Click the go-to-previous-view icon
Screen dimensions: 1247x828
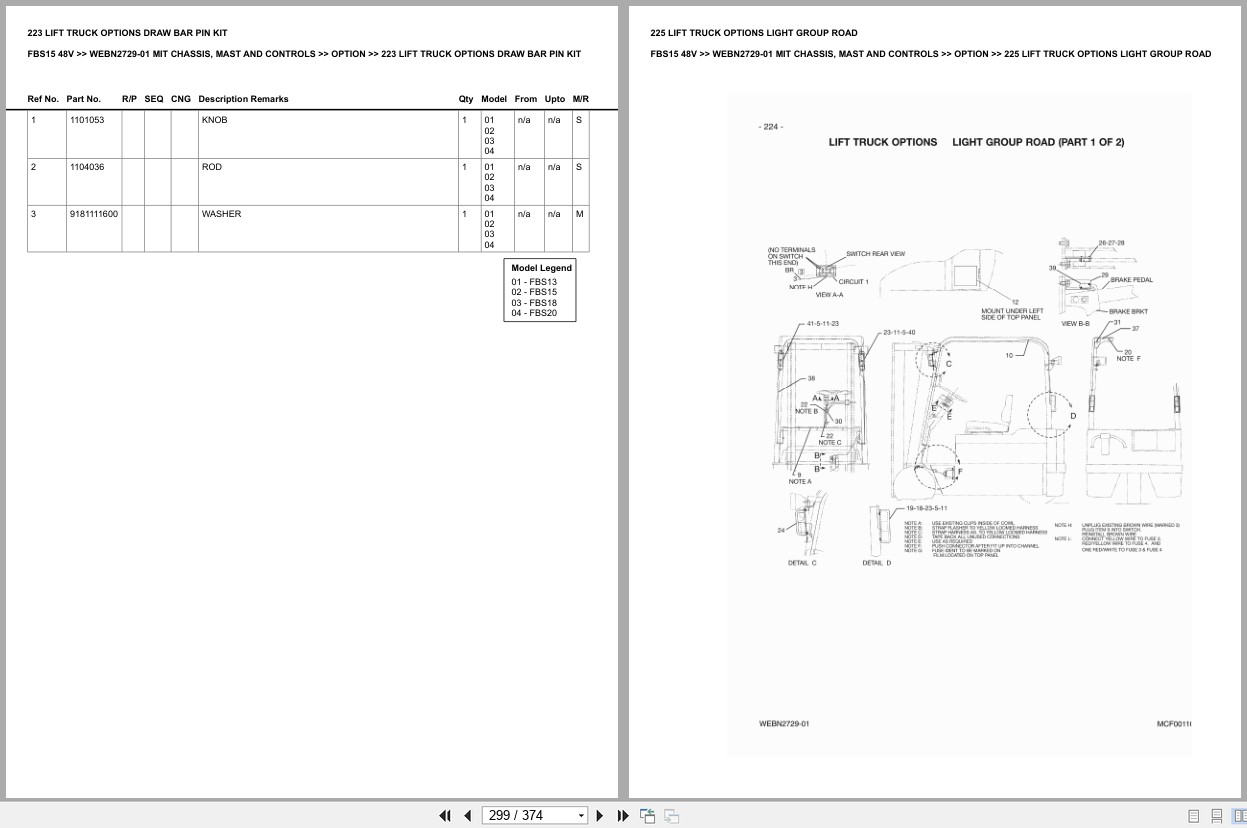pos(647,815)
